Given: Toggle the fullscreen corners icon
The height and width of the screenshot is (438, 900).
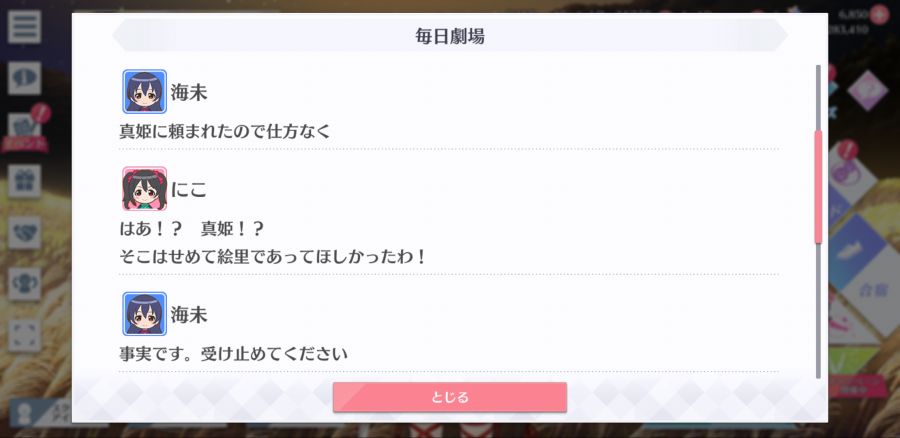Looking at the screenshot, I should [x=24, y=335].
